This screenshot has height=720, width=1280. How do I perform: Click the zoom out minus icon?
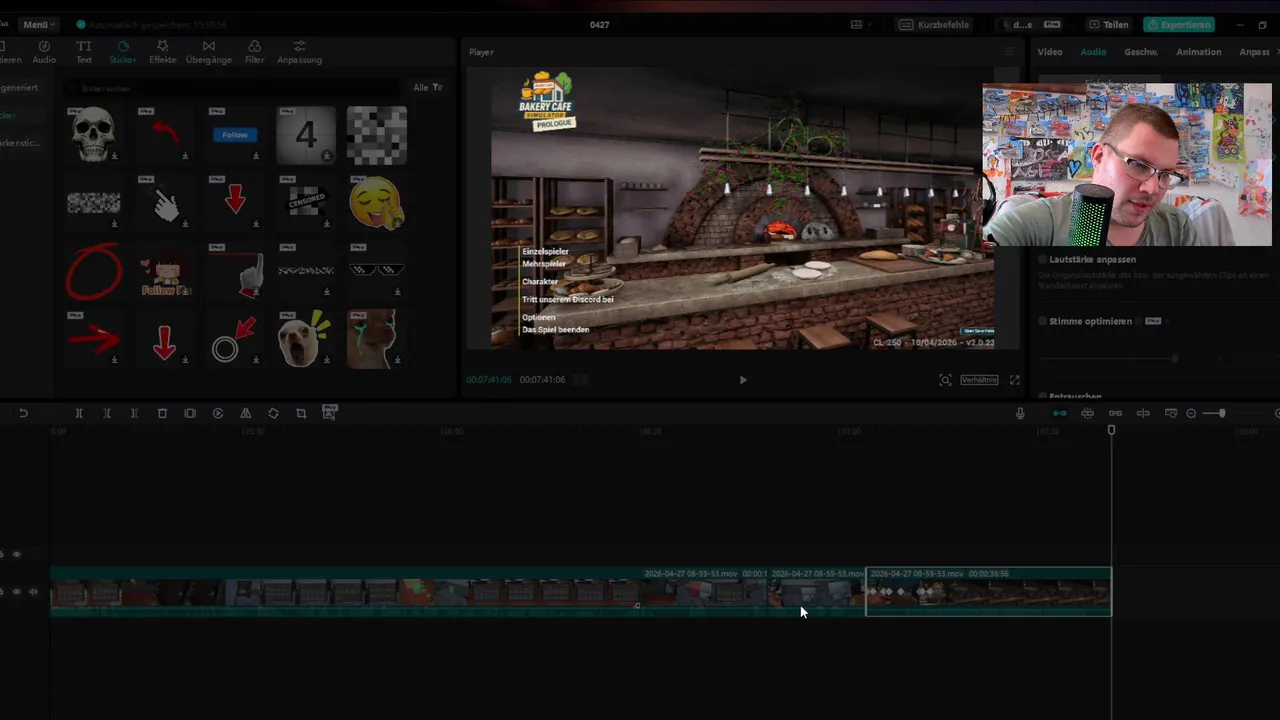1190,413
